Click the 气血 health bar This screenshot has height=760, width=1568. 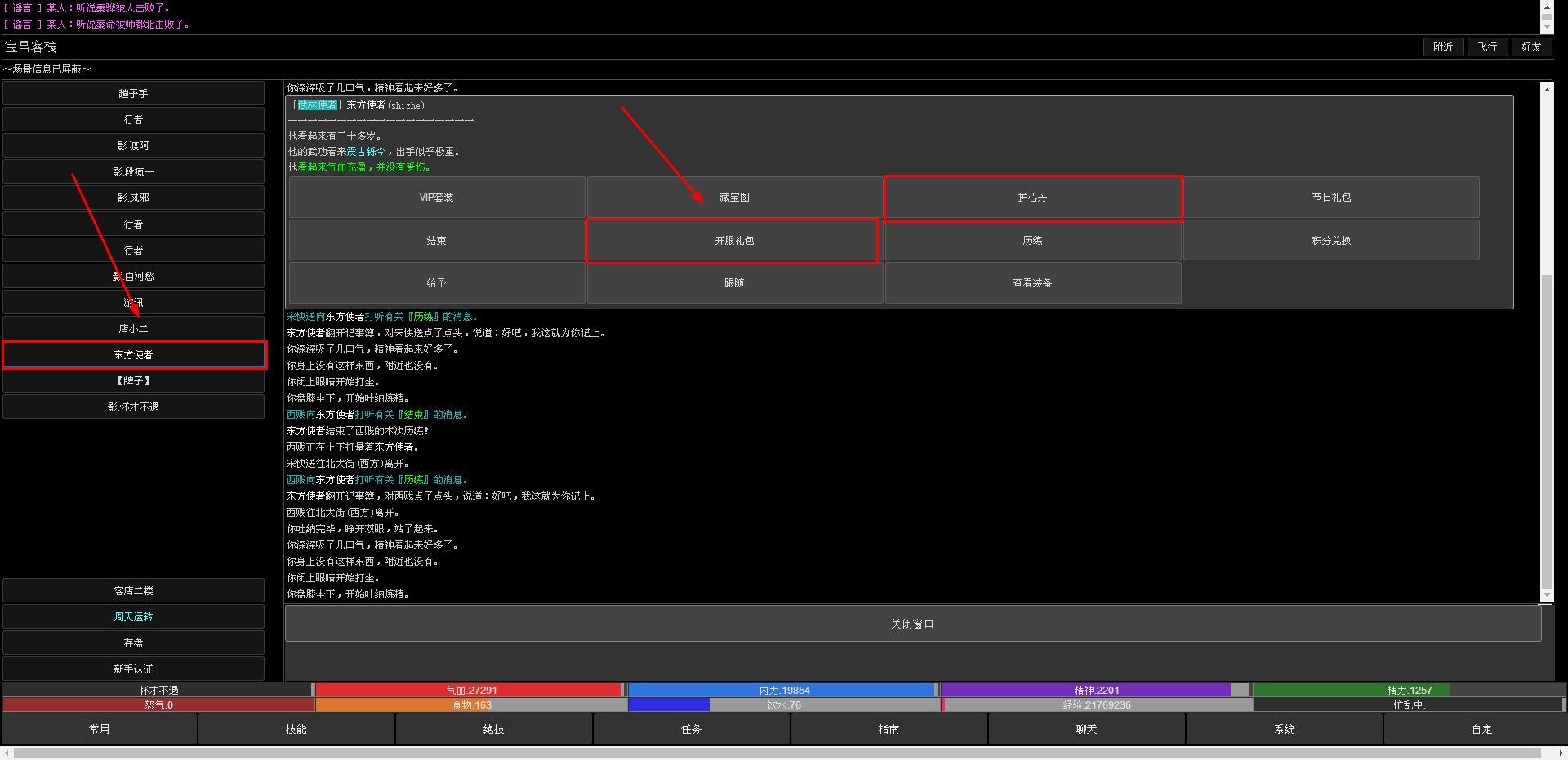470,690
